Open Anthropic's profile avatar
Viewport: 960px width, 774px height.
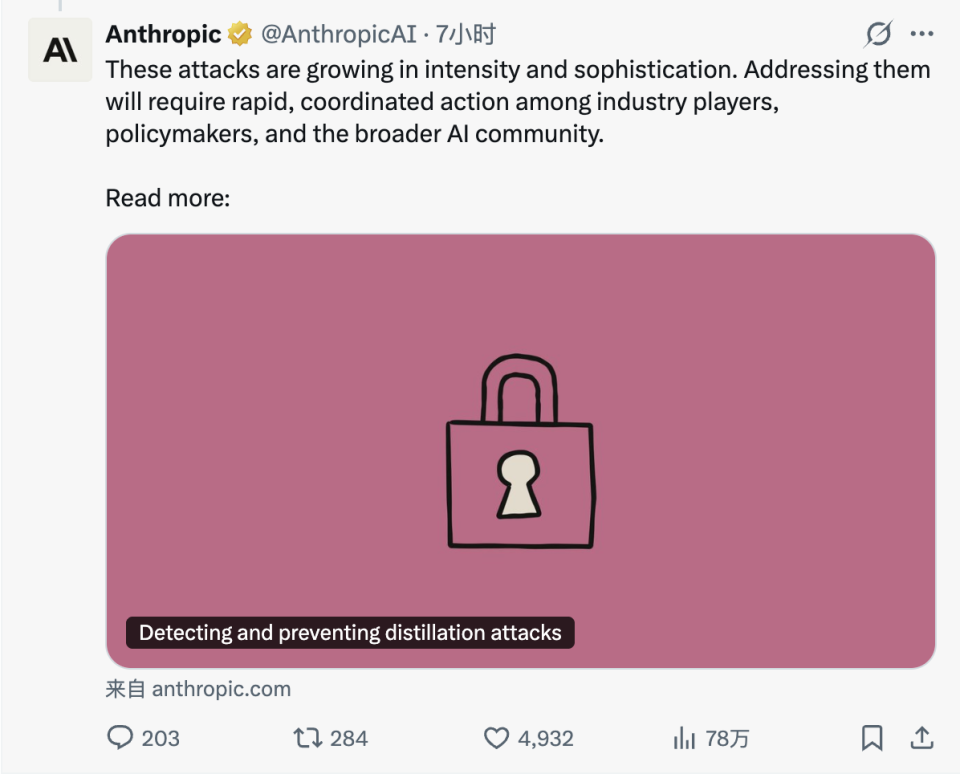pyautogui.click(x=60, y=50)
